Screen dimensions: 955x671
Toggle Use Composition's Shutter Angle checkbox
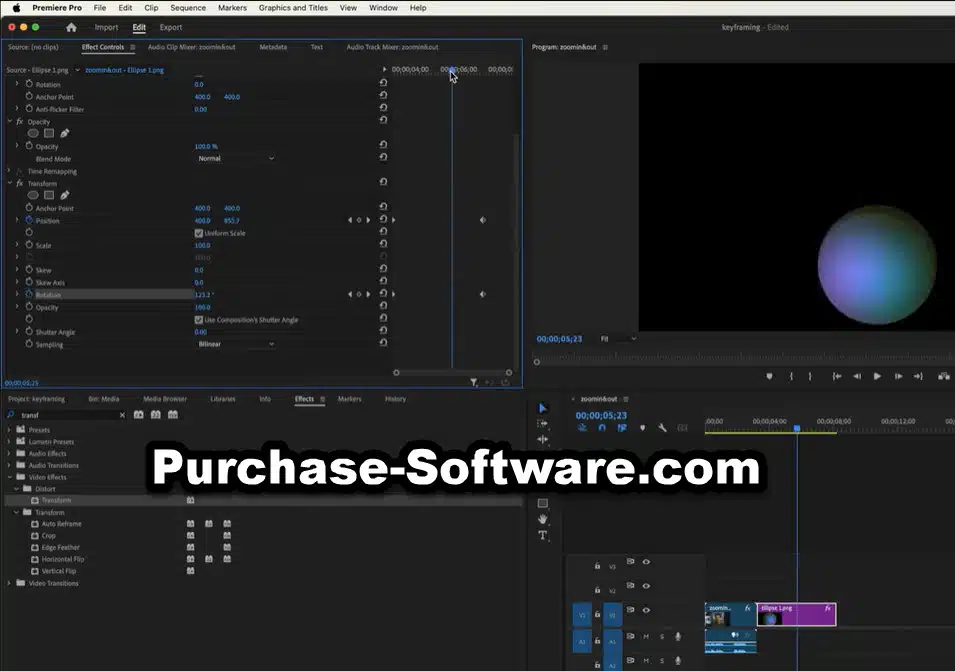coord(198,320)
